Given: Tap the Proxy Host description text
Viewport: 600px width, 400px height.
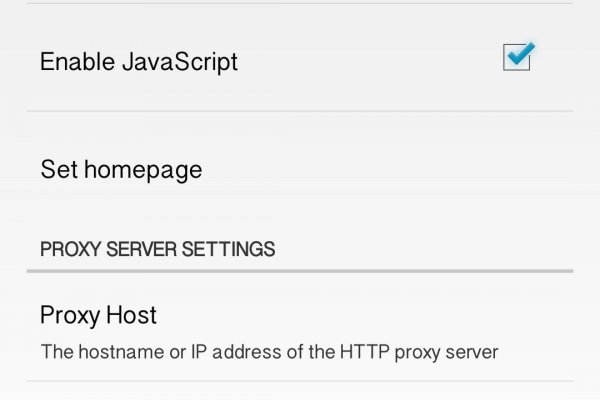Looking at the screenshot, I should coord(268,352).
